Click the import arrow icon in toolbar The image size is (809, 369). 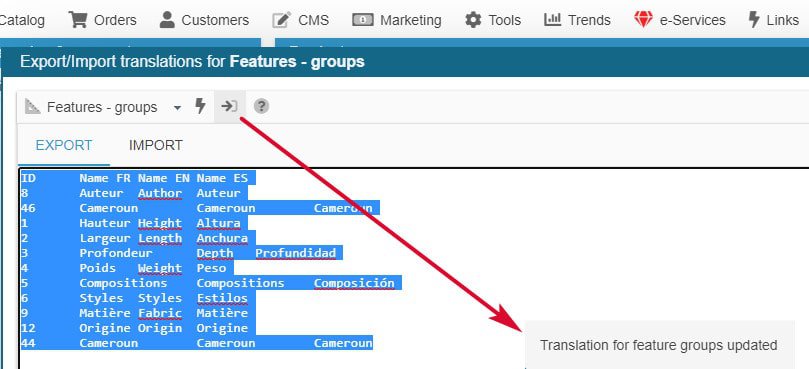pyautogui.click(x=230, y=106)
